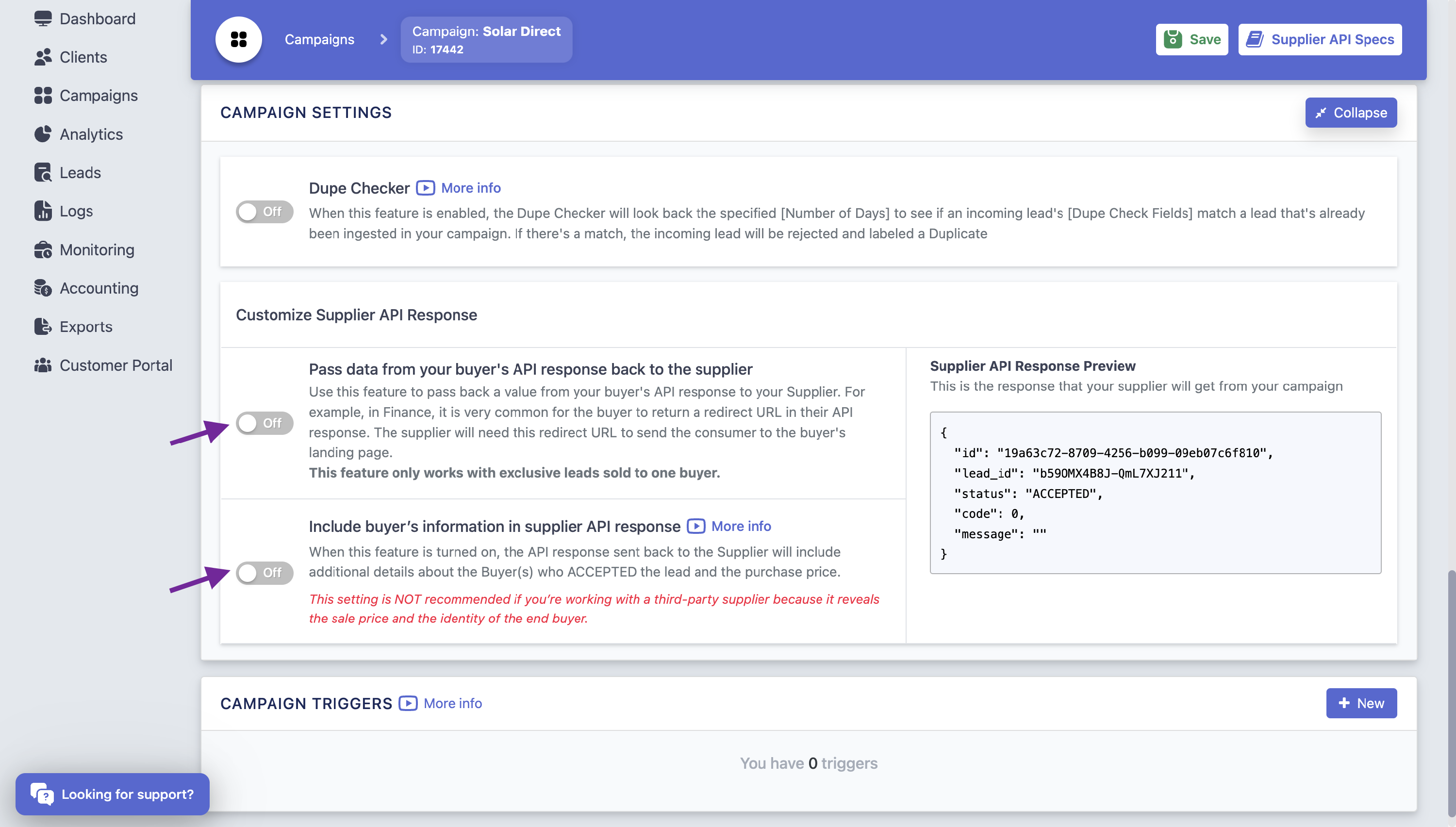1456x827 pixels.
Task: Toggle the Dupe Checker switch
Action: pyautogui.click(x=264, y=212)
